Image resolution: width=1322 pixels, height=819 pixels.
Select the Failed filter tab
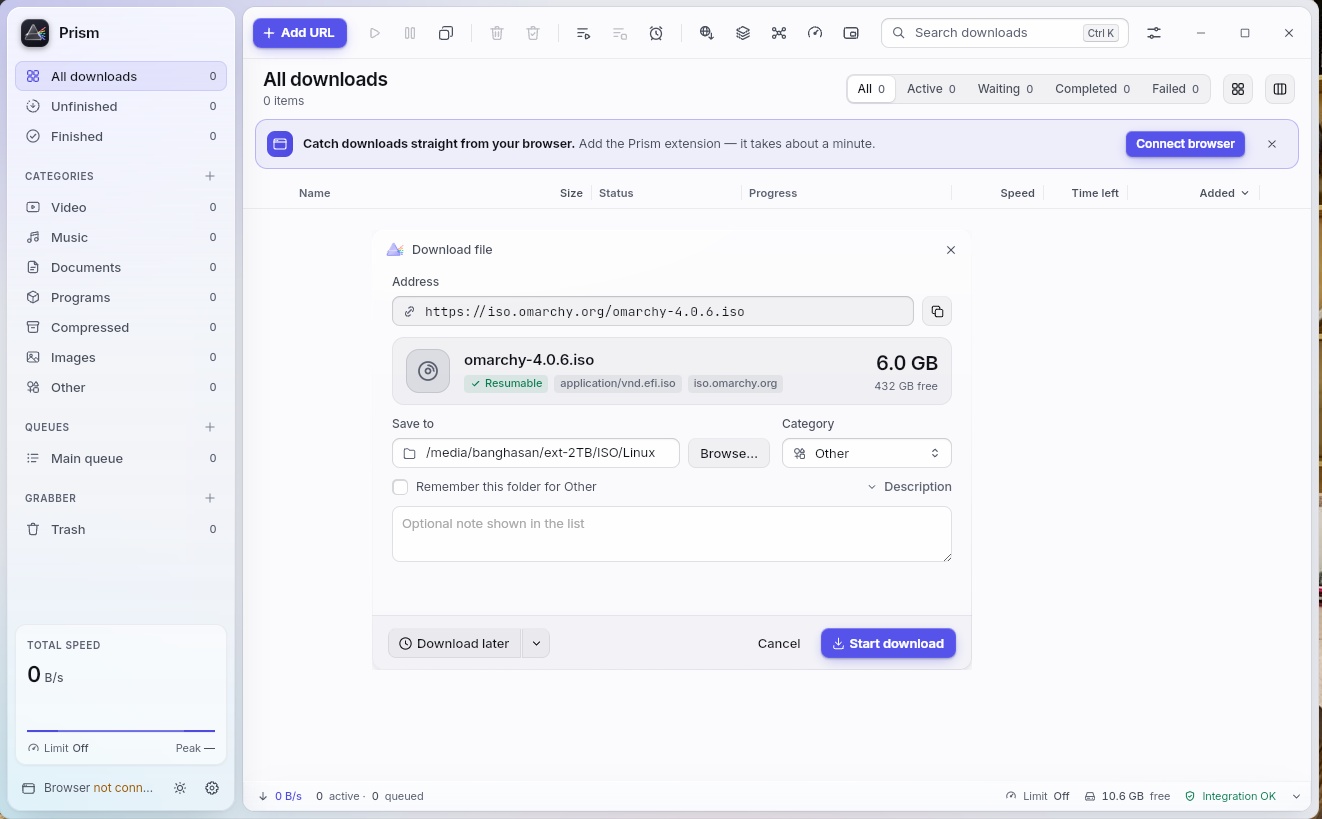[1175, 89]
